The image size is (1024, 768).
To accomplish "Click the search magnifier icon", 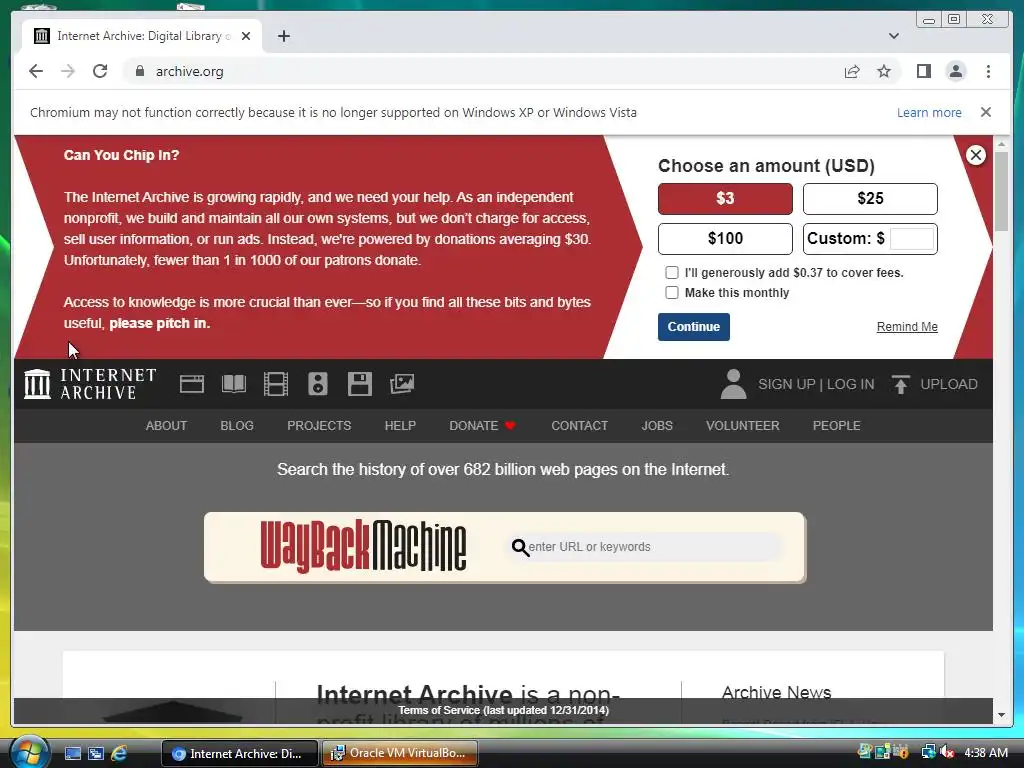I will click(520, 547).
